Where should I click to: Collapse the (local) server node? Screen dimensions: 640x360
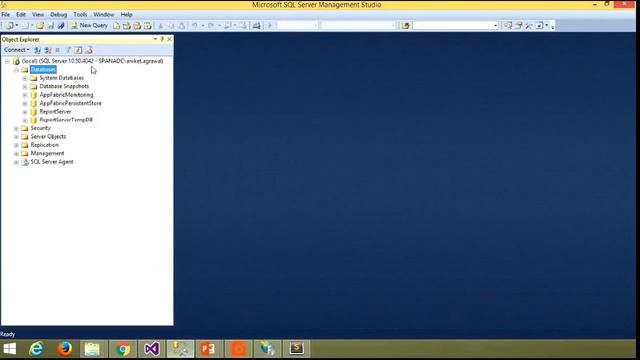coord(7,61)
